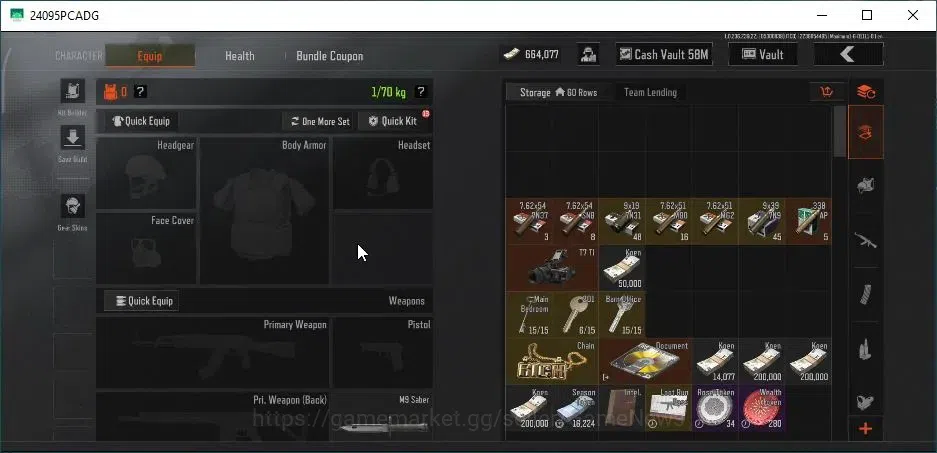
Task: Select the M9 Saber knife slot
Action: pyautogui.click(x=383, y=417)
